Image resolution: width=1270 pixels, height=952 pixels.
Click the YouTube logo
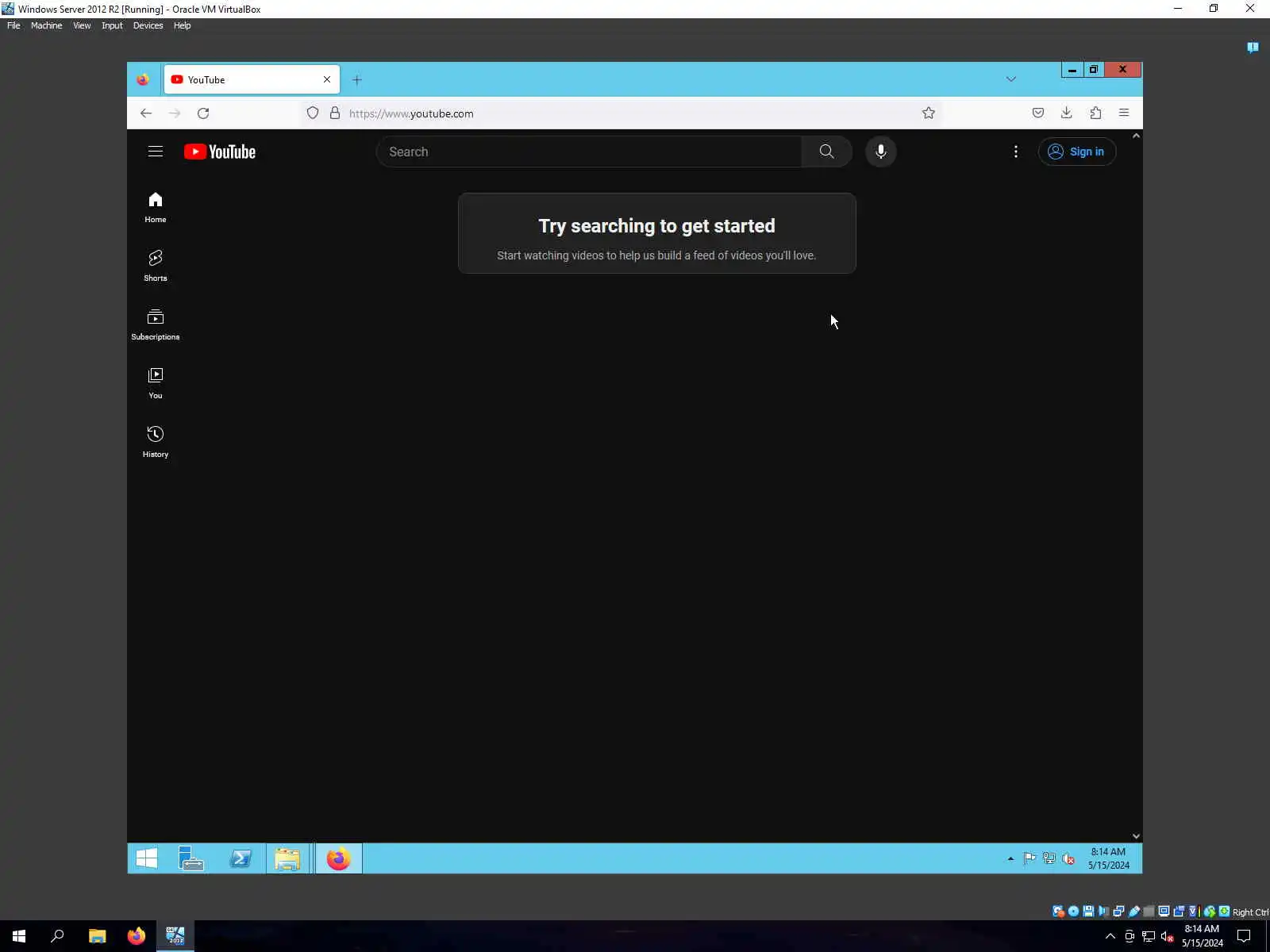pos(220,152)
